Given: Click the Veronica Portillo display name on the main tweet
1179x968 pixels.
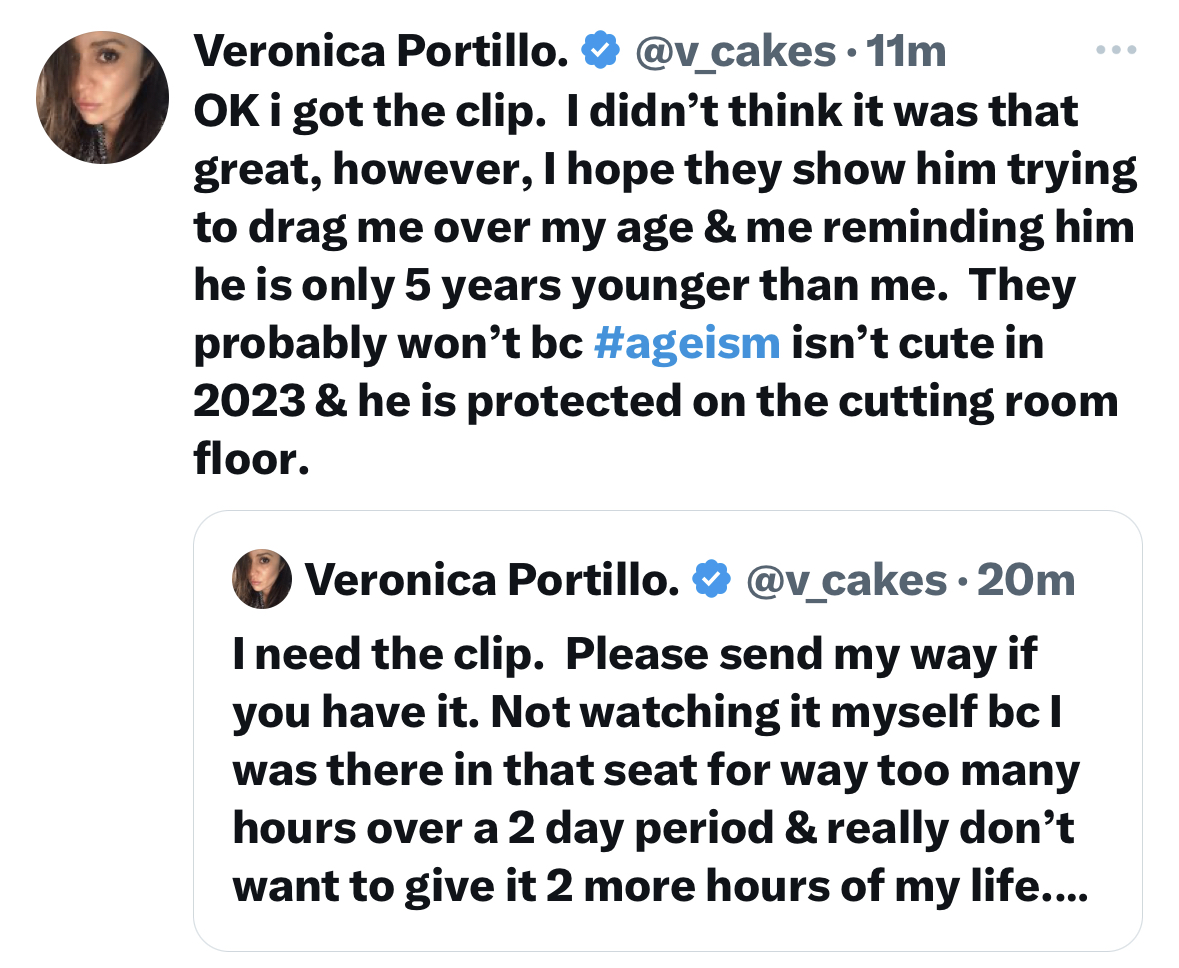Looking at the screenshot, I should pos(381,51).
